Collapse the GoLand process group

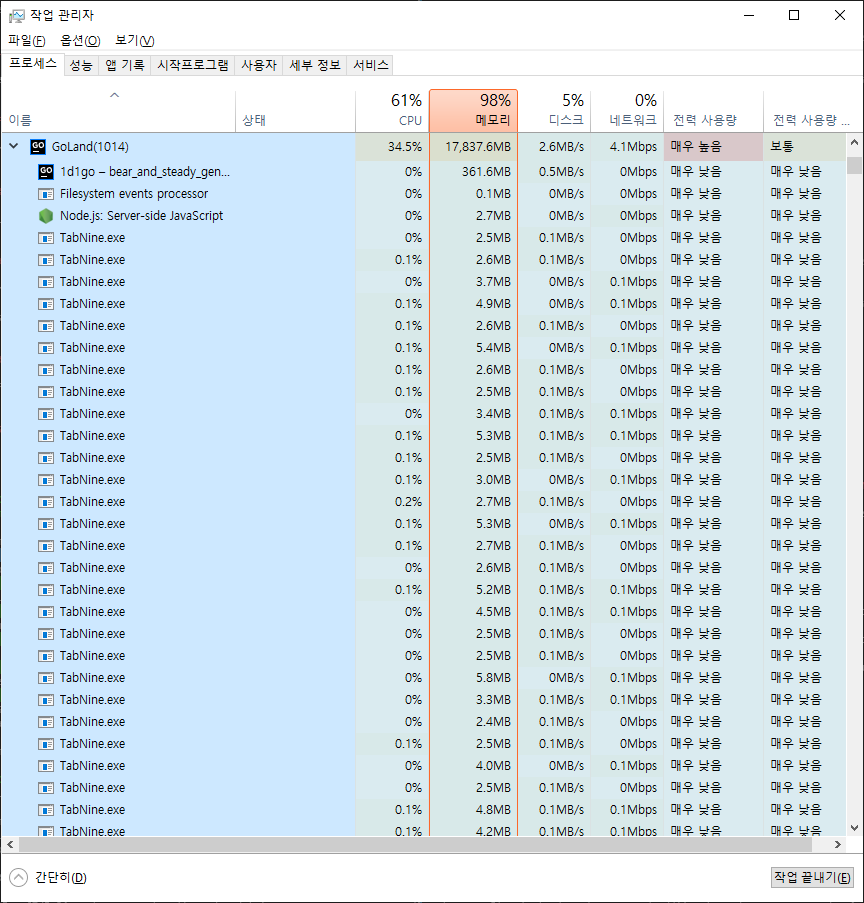click(x=13, y=146)
